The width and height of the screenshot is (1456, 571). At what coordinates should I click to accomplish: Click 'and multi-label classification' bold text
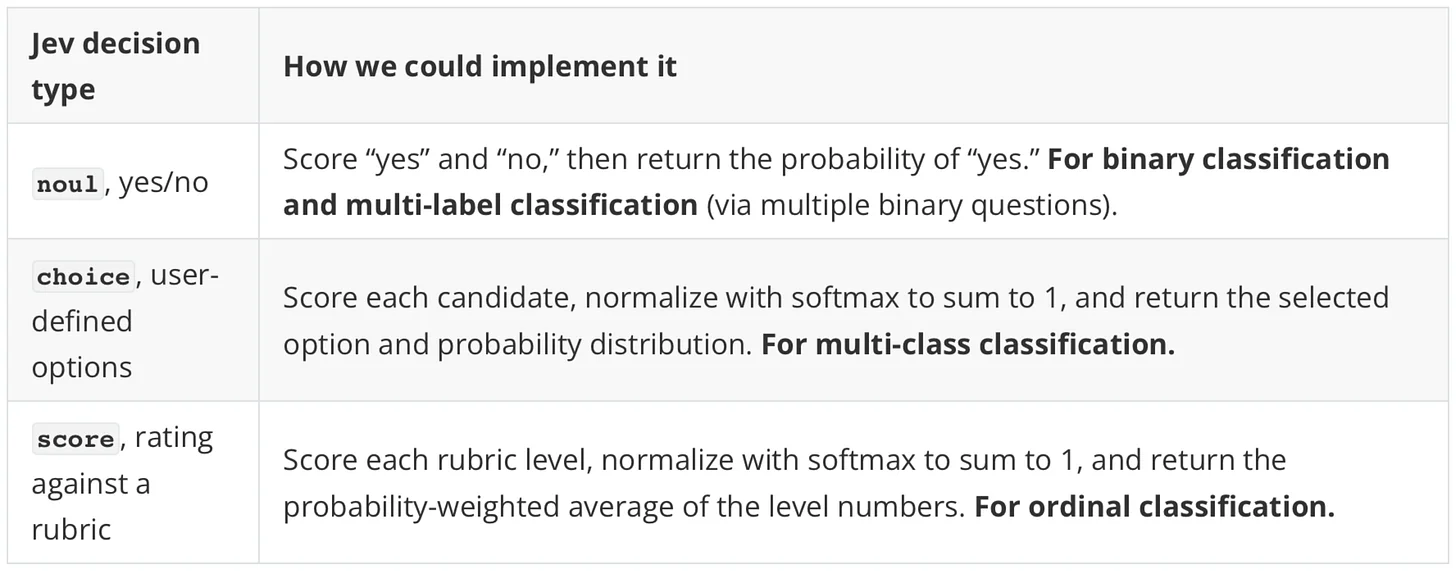coord(490,205)
